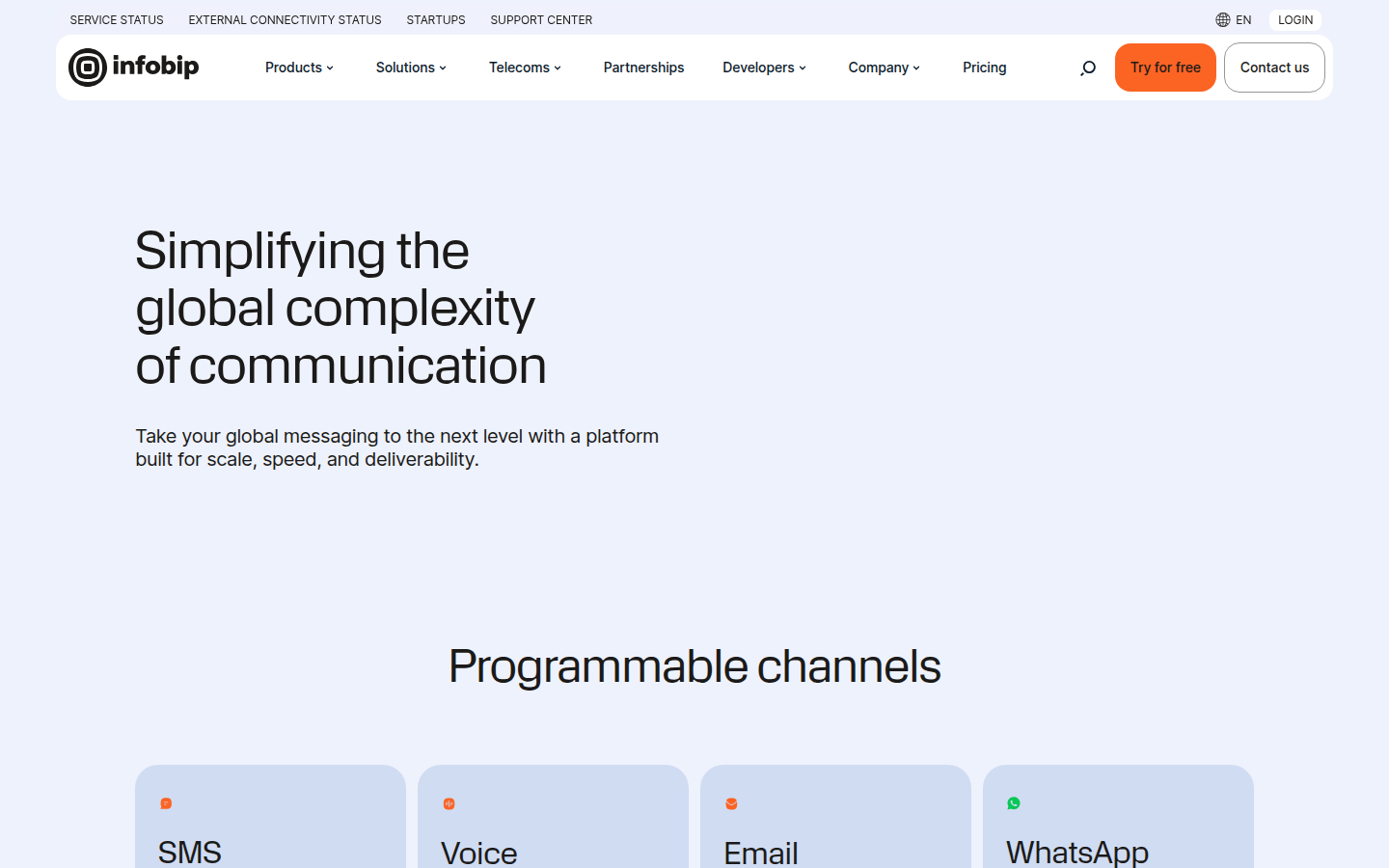This screenshot has width=1389, height=868.
Task: Click the globe language icon
Action: (x=1223, y=19)
